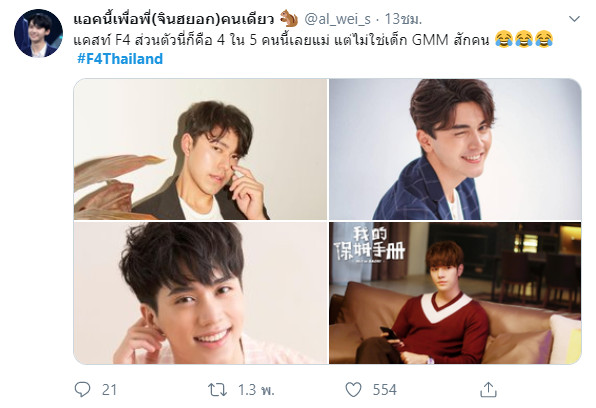View the photo of man in black jacket
596x408 pixels.
[200, 149]
